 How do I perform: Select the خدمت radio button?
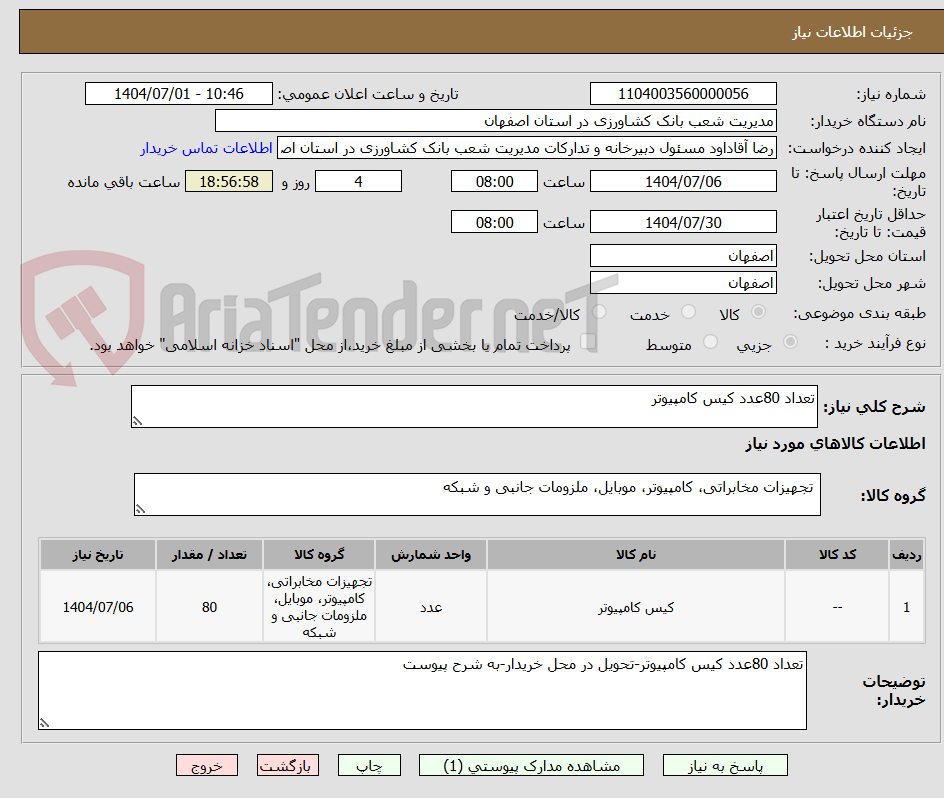687,312
